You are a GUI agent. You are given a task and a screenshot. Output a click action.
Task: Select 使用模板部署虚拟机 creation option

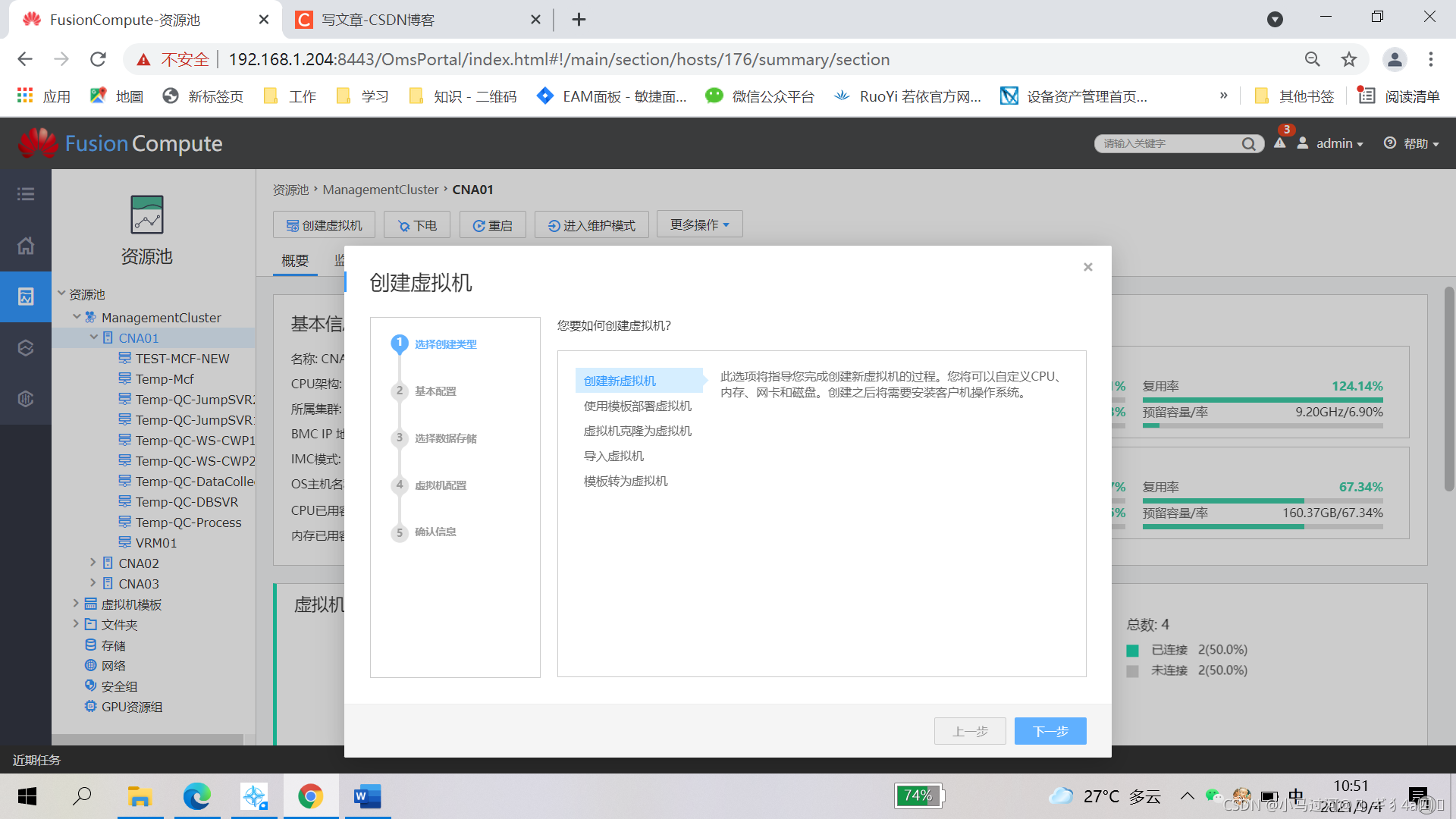pos(637,406)
